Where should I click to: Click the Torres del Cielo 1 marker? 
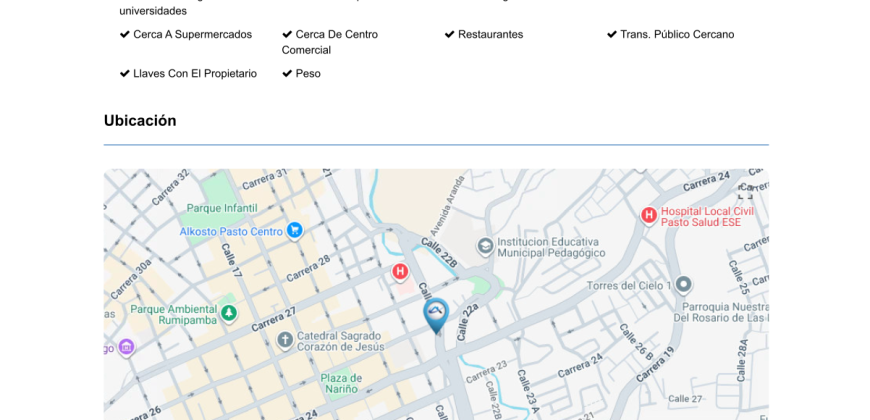click(x=684, y=285)
